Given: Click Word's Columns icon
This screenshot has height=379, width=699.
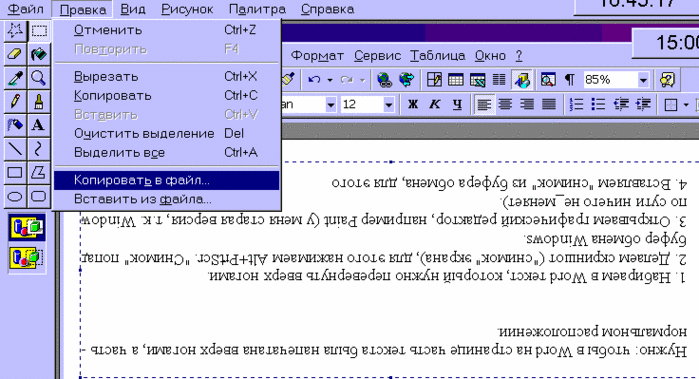Looking at the screenshot, I should 499,80.
